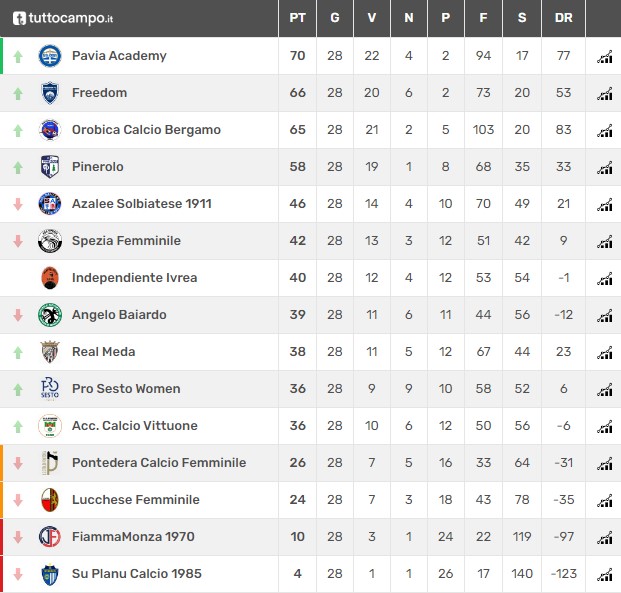Sort table by PT column header

click(x=297, y=18)
